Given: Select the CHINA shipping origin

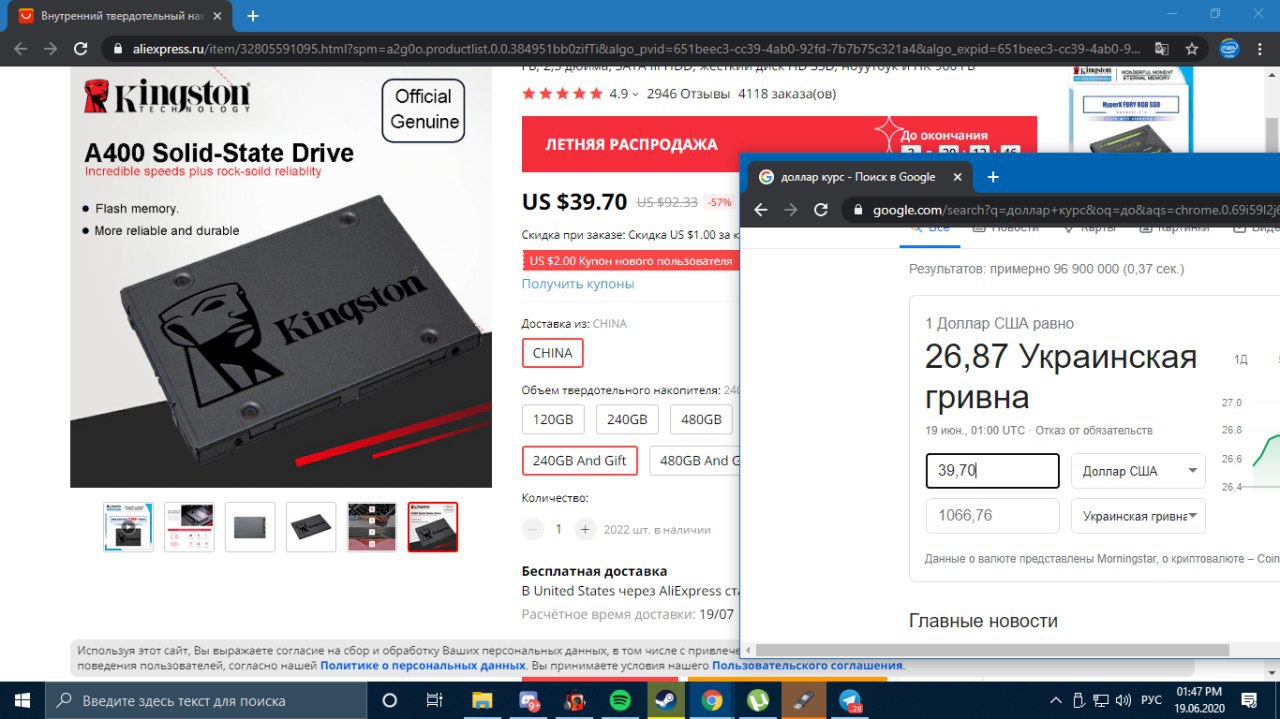Looking at the screenshot, I should (x=552, y=353).
